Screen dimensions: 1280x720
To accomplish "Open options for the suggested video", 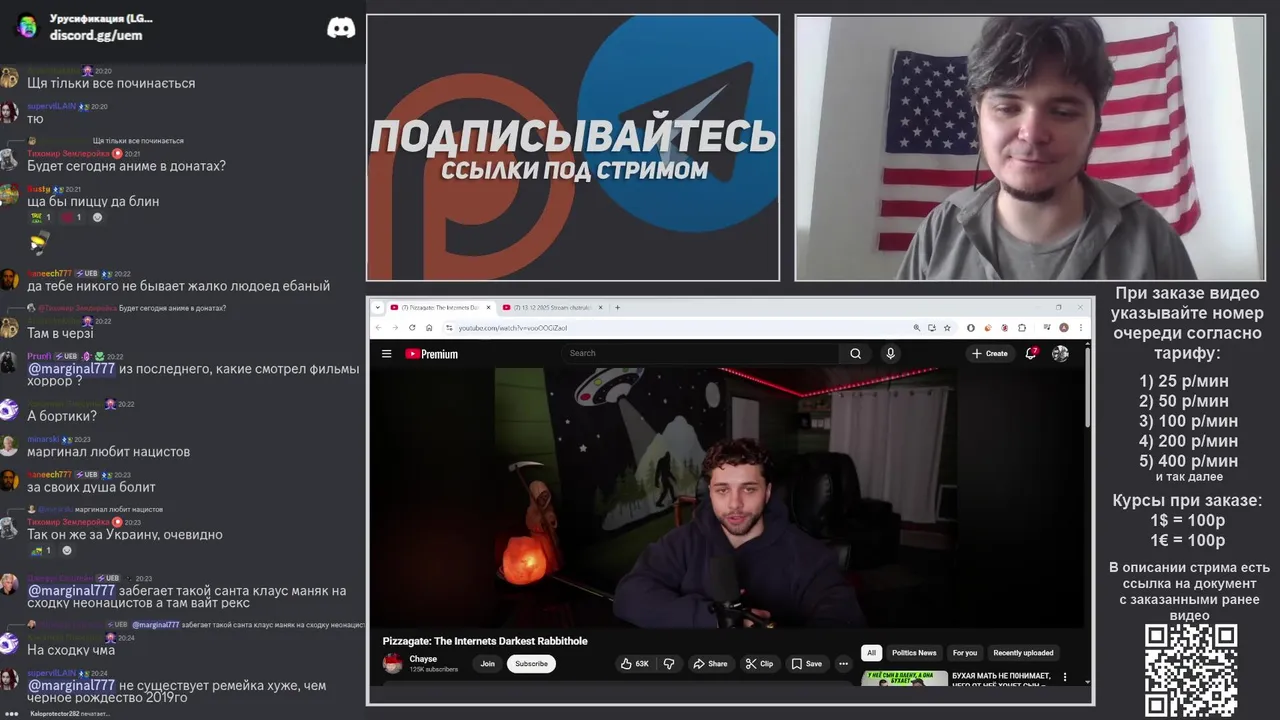I will point(1065,677).
